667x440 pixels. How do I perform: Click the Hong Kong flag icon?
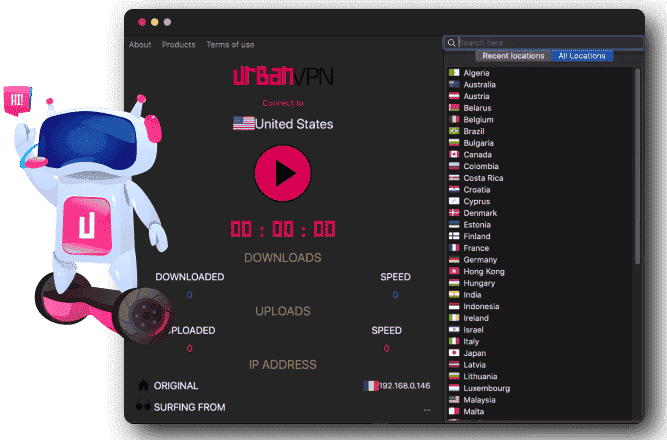[x=454, y=271]
